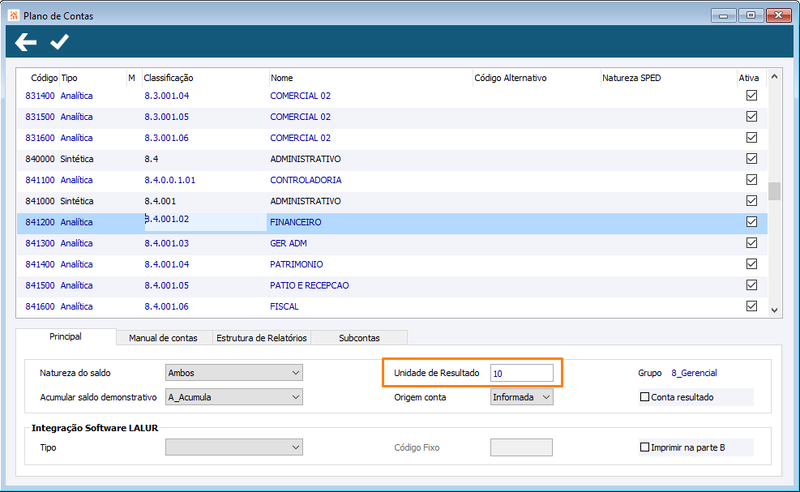The height and width of the screenshot is (492, 800).
Task: Select the GER ADM account name
Action: [x=288, y=243]
